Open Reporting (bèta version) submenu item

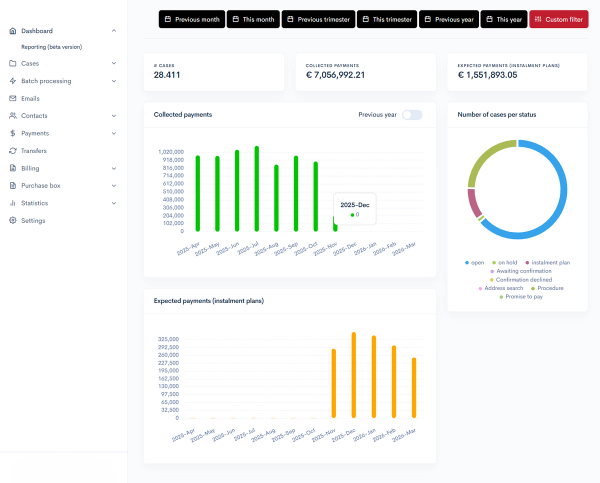51,47
